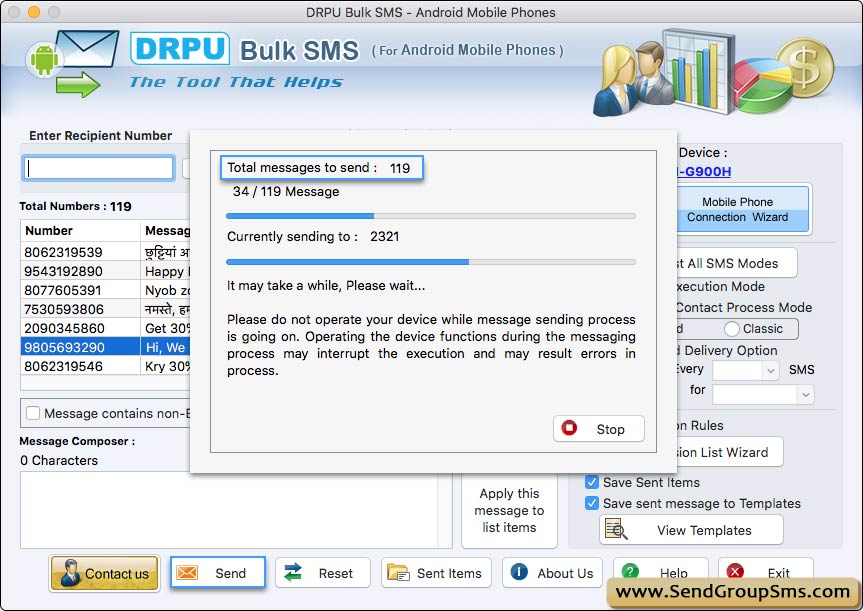Click the green question mark Help icon
The width and height of the screenshot is (863, 611).
630,571
